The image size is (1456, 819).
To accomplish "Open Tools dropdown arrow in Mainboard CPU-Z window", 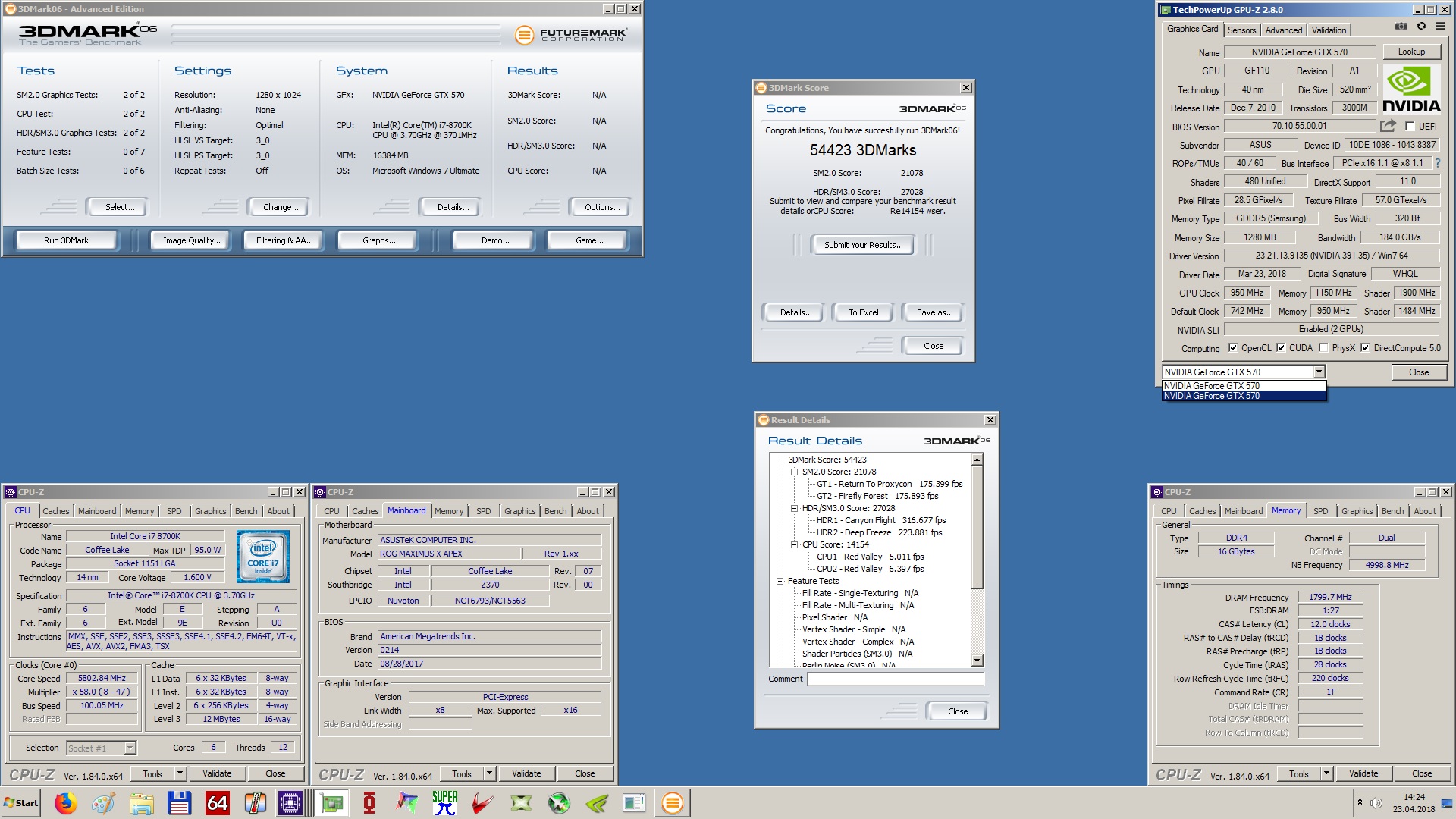I will click(489, 774).
